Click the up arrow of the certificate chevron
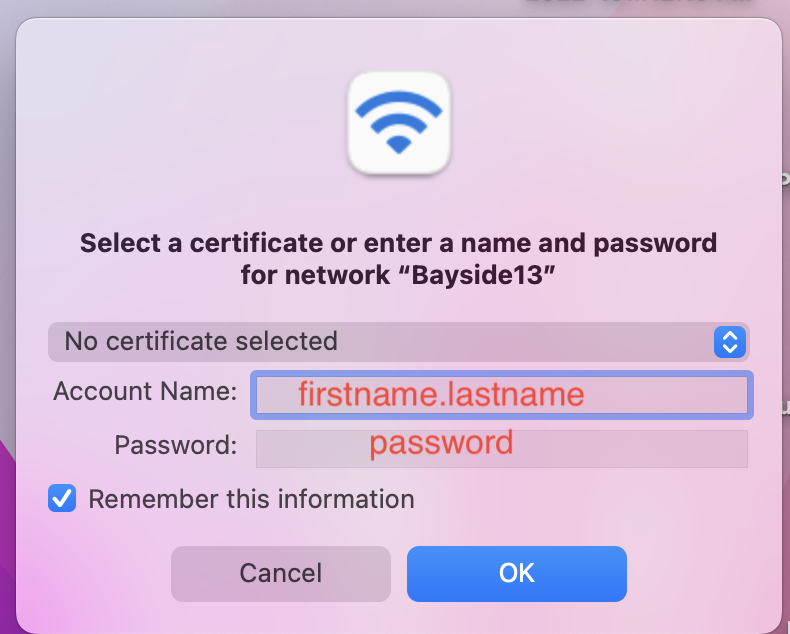The height and width of the screenshot is (634, 790). coord(730,336)
